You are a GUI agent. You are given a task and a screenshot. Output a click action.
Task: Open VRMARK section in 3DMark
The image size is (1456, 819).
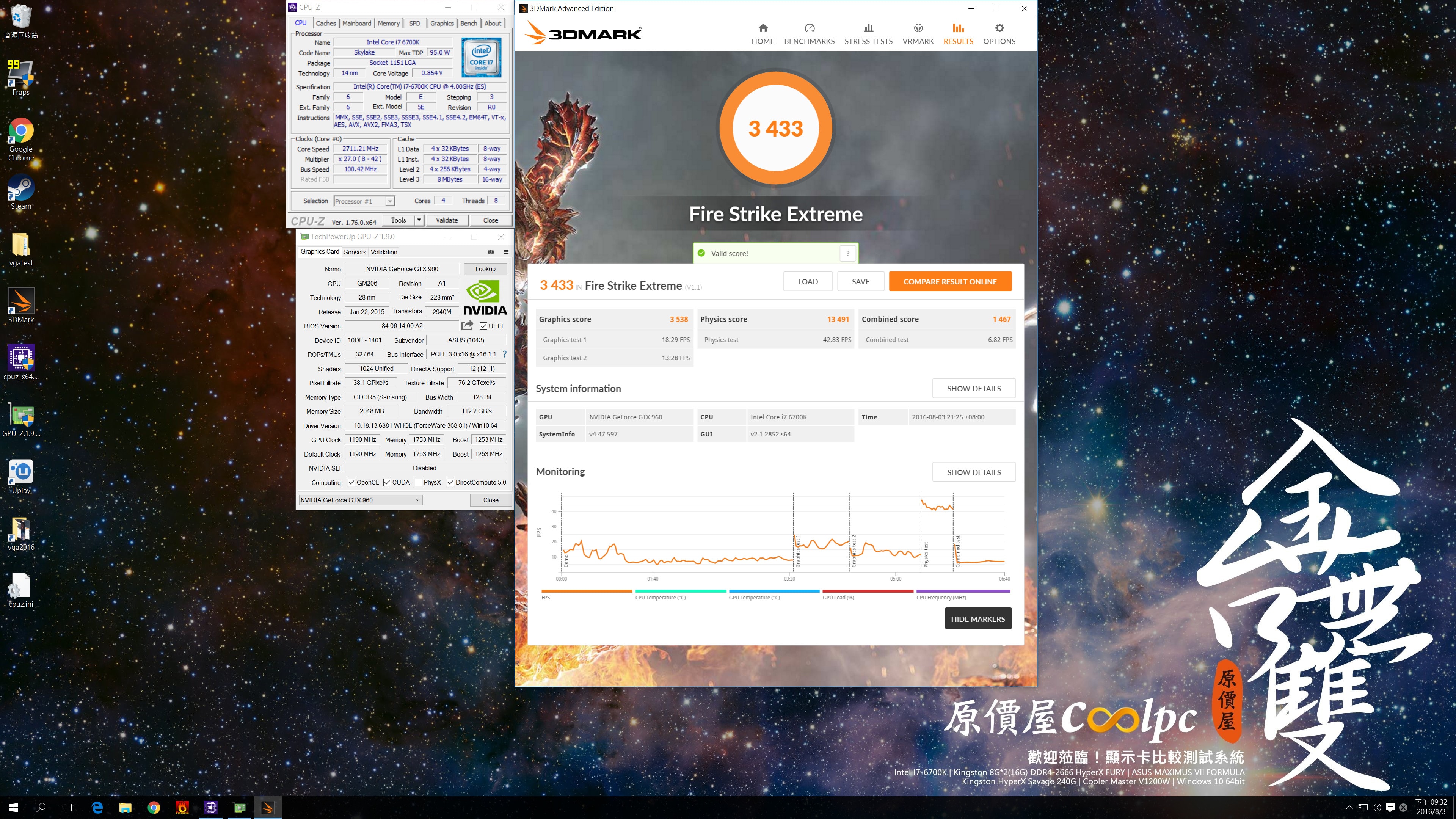coord(918,34)
